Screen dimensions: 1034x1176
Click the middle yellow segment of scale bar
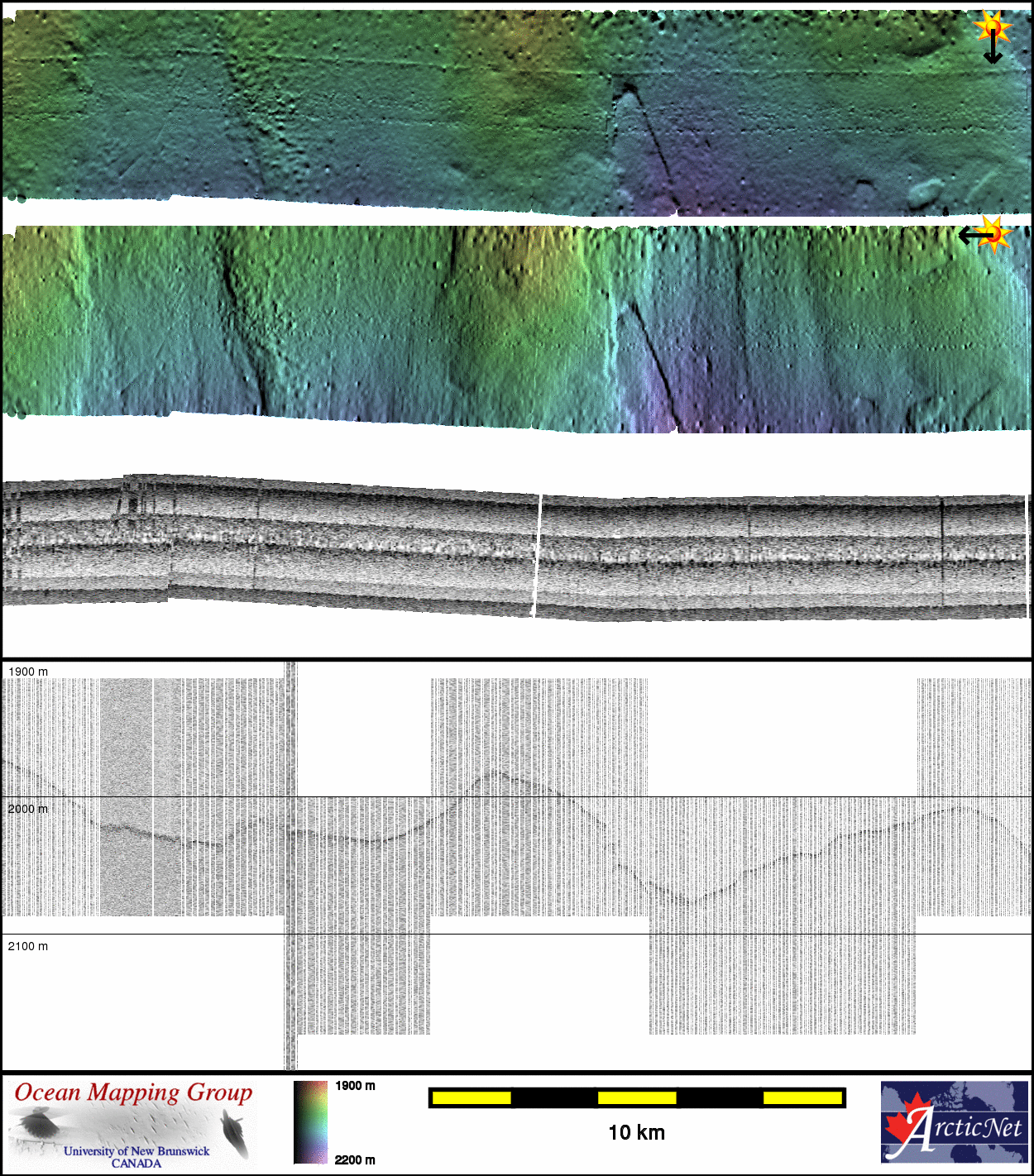tap(637, 1098)
